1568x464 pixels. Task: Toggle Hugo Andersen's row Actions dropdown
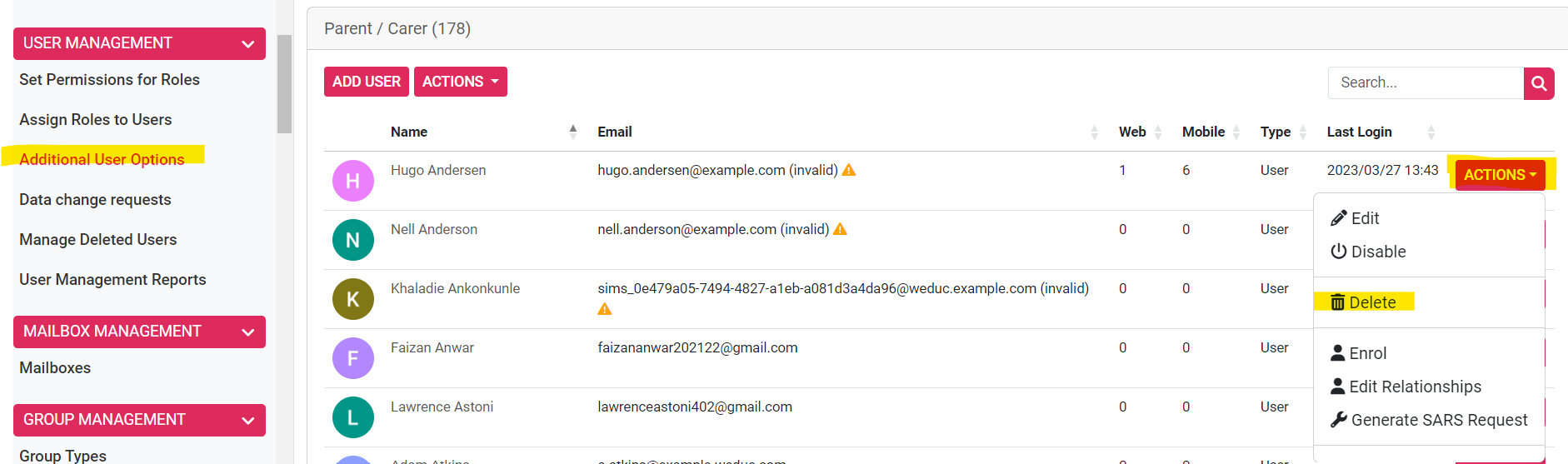click(1500, 175)
